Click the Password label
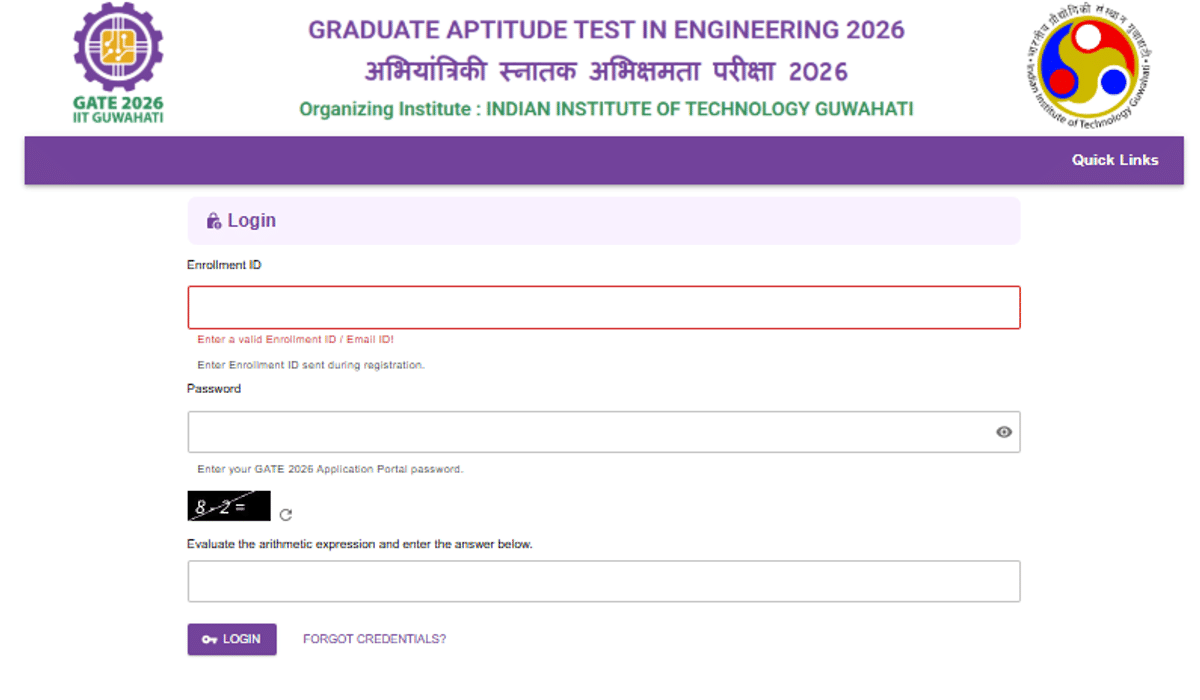 click(x=213, y=388)
